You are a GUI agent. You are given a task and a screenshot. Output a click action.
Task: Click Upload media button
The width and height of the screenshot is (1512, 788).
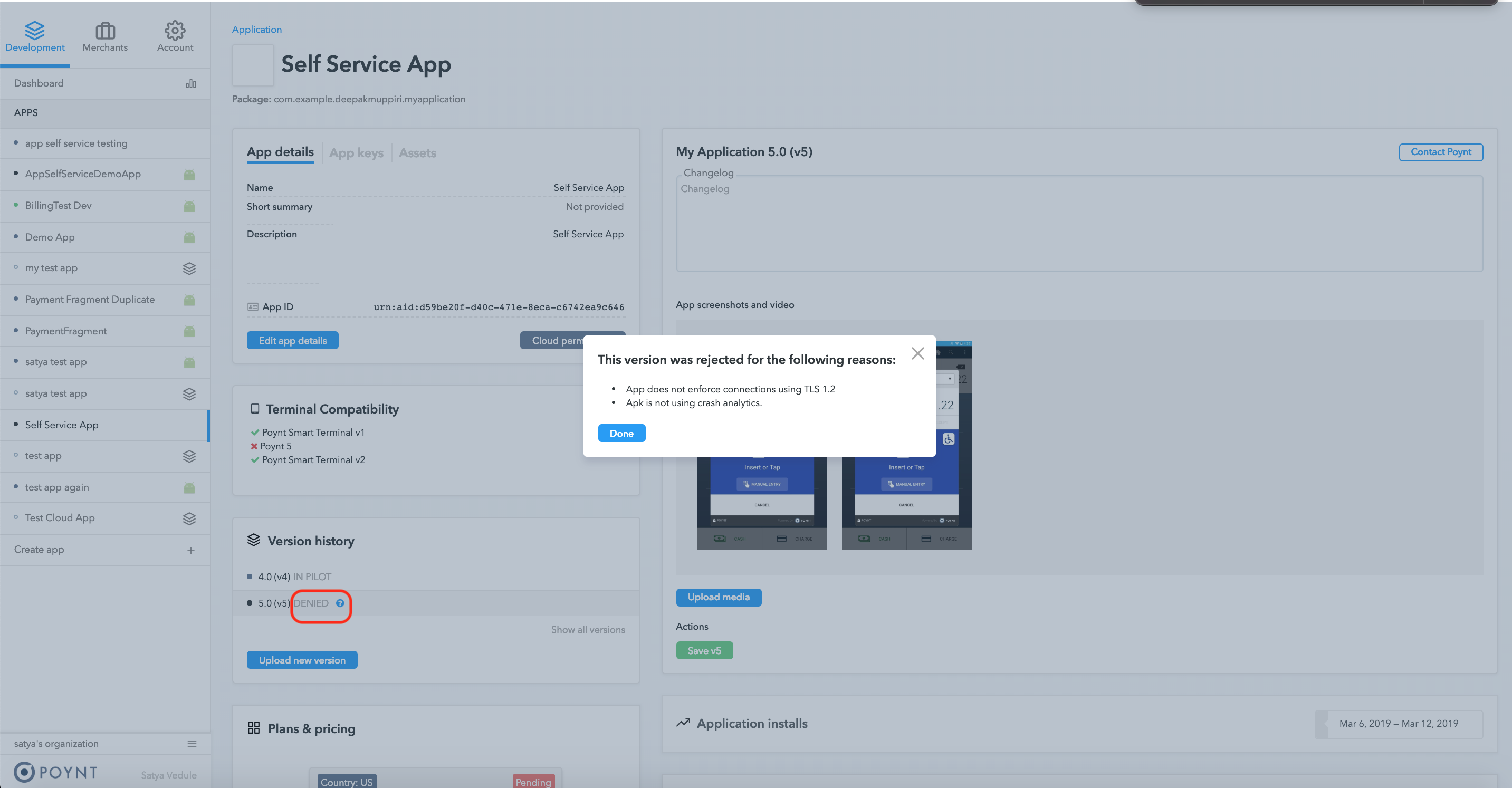(719, 597)
